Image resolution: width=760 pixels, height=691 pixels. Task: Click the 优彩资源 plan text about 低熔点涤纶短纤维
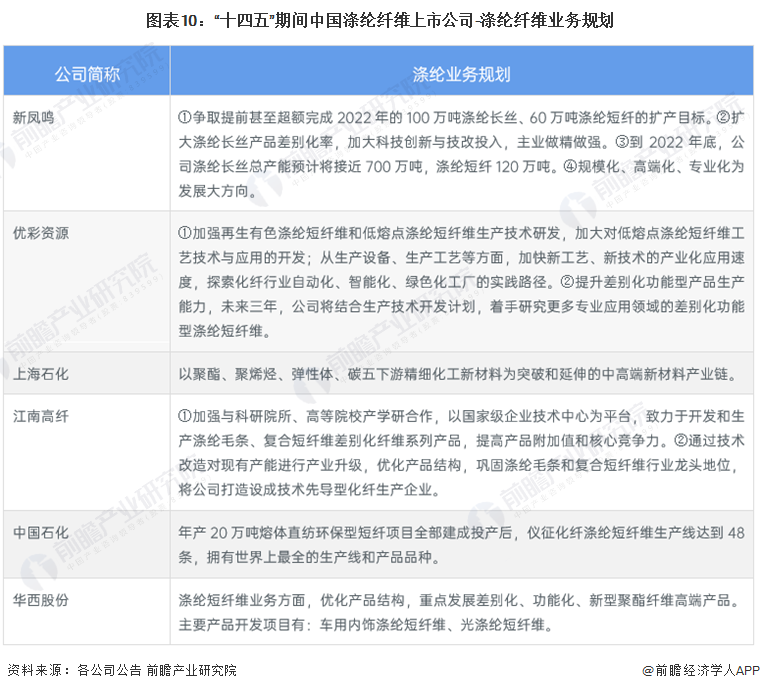click(x=461, y=282)
